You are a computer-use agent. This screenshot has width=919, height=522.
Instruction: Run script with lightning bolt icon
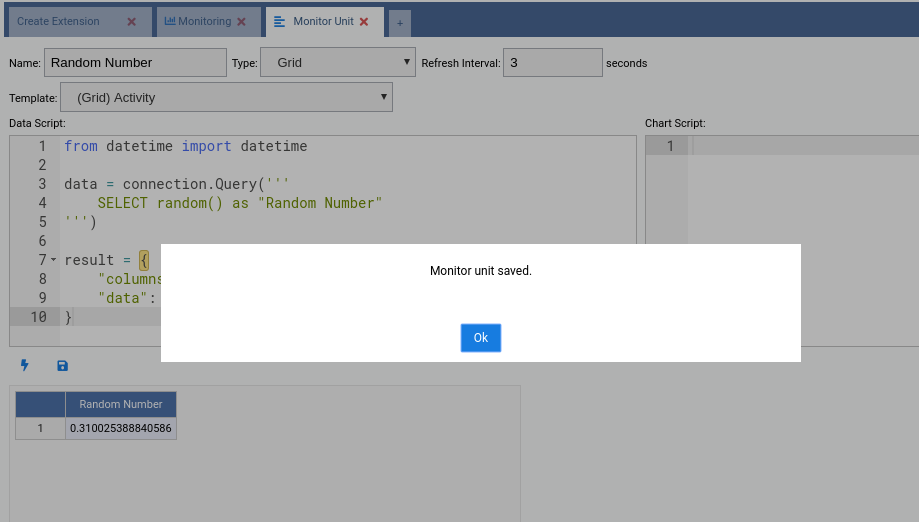[25, 366]
